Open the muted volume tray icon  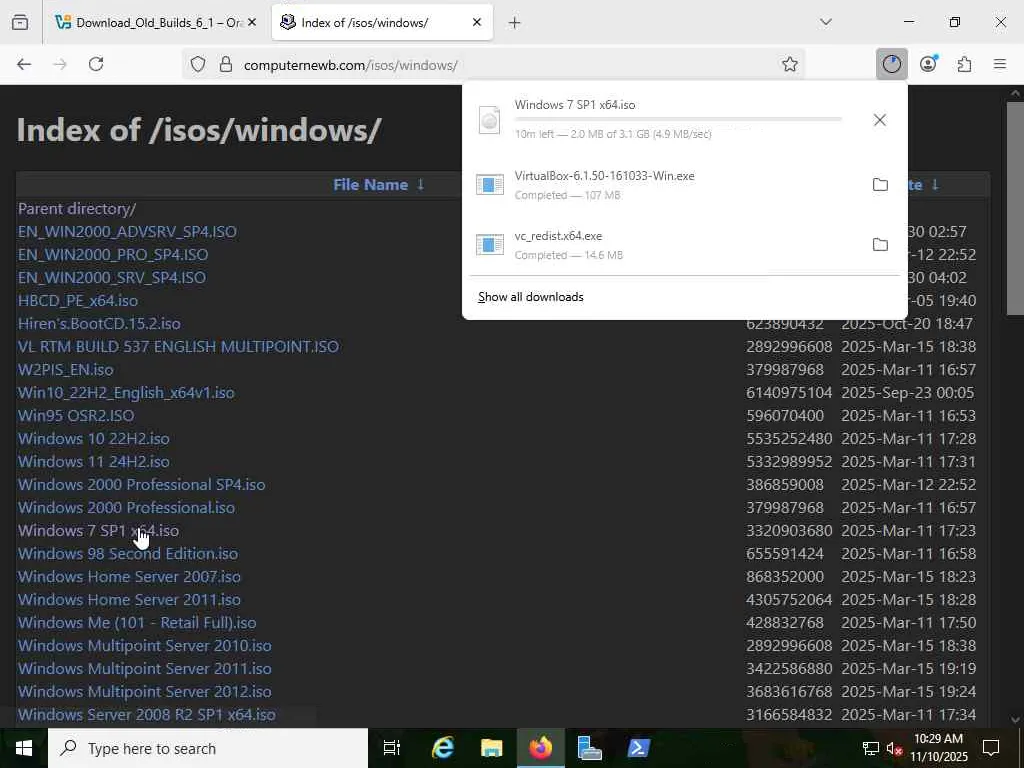point(894,748)
